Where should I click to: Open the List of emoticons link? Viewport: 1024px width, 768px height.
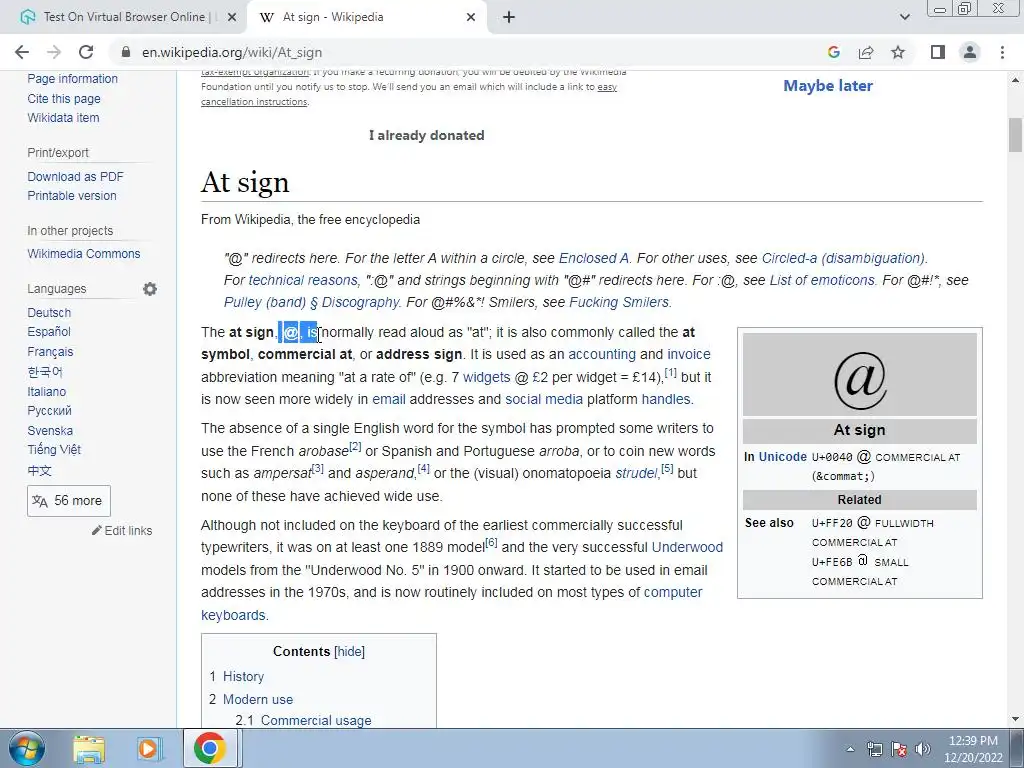coord(822,280)
